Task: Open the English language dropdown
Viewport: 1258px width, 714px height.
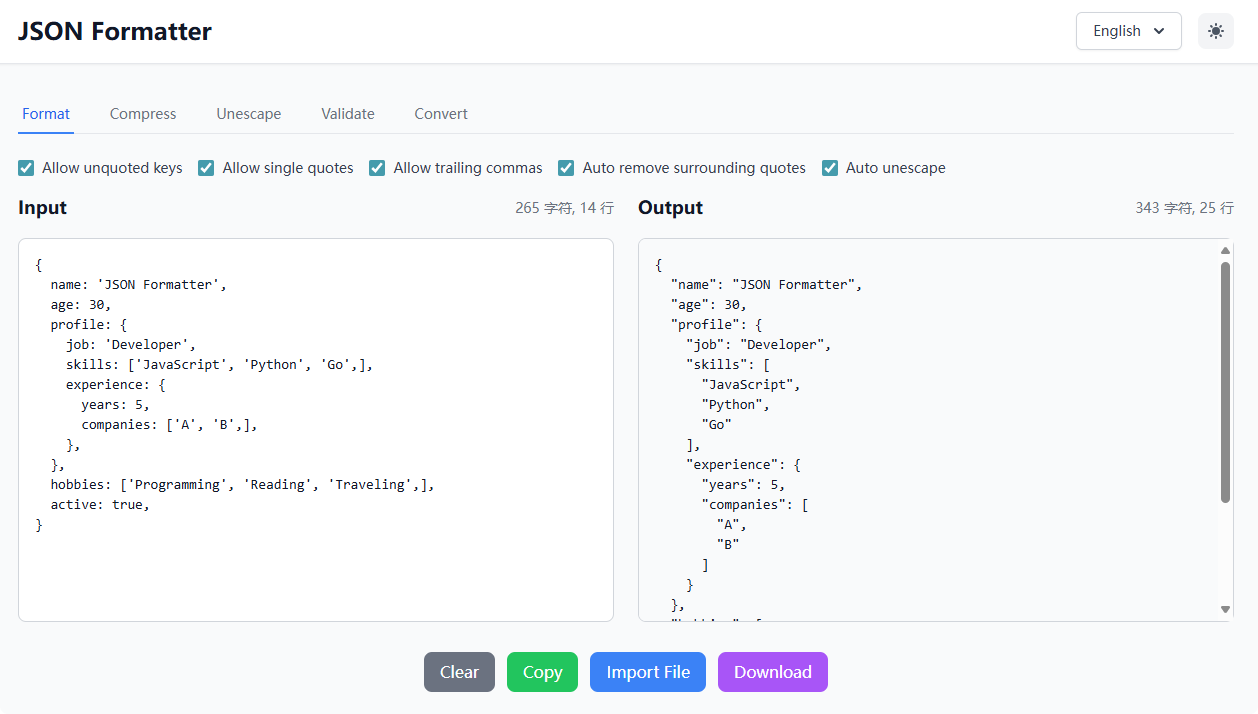Action: pos(1128,31)
